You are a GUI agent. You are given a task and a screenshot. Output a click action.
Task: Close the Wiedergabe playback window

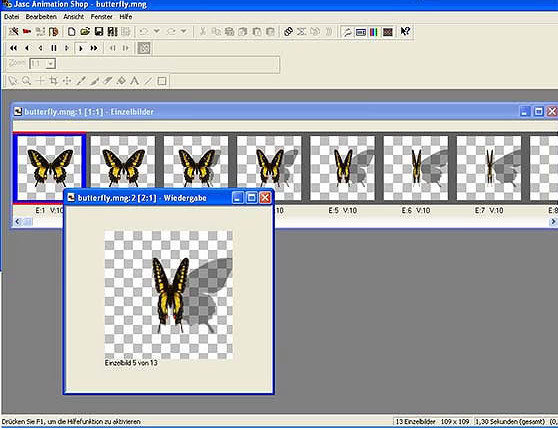tap(265, 198)
